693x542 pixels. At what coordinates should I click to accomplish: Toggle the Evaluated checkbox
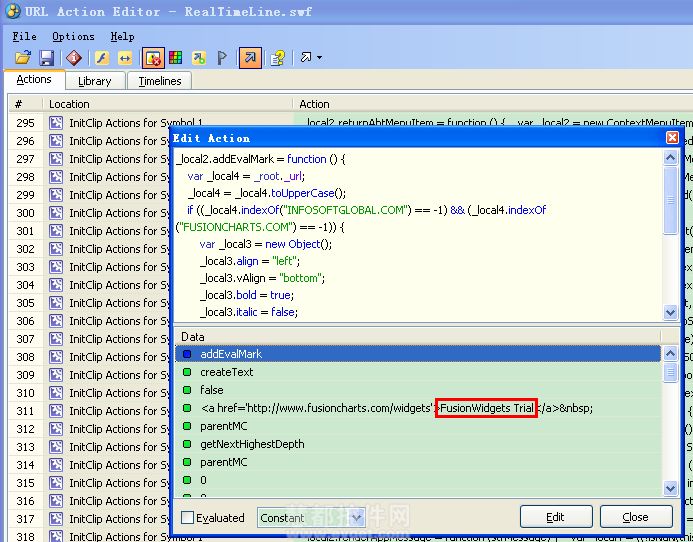click(x=187, y=517)
